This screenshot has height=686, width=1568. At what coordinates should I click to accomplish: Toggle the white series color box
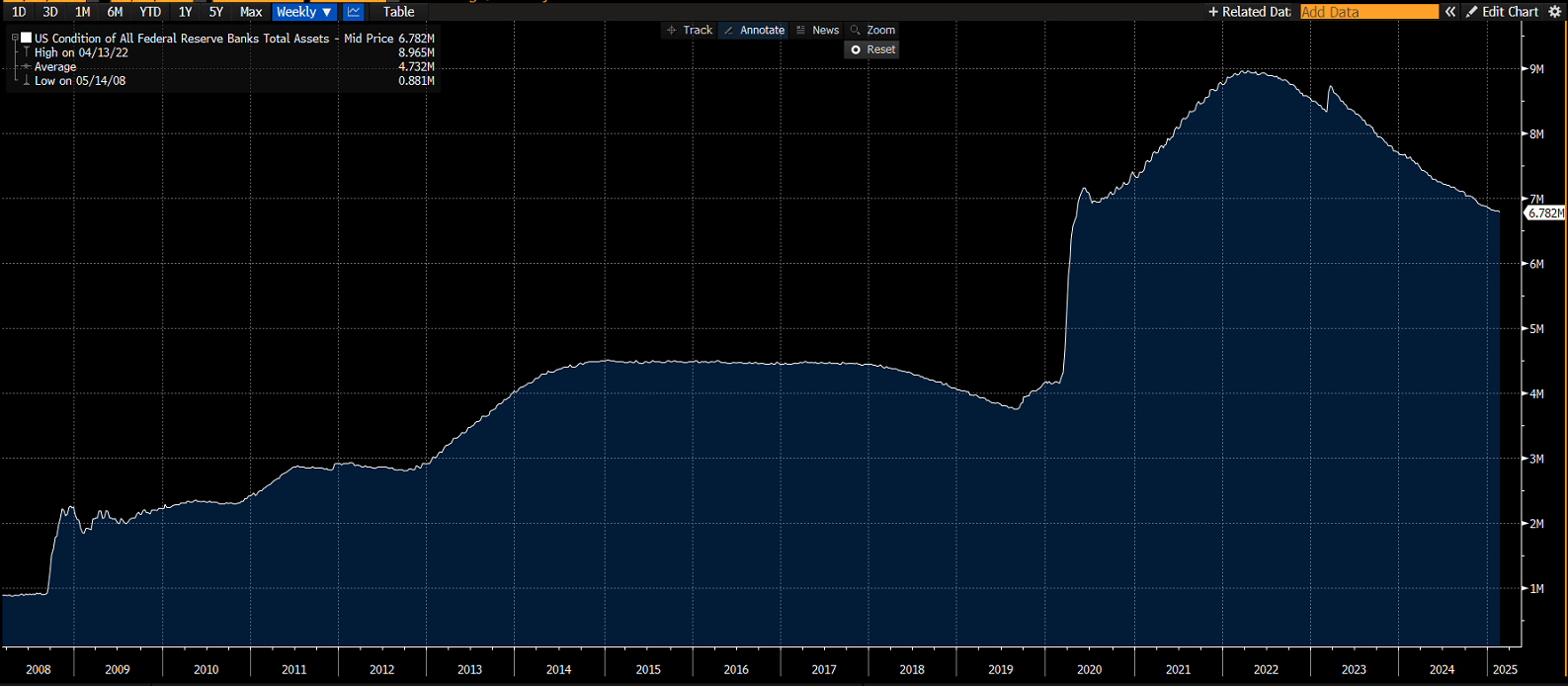pos(27,39)
